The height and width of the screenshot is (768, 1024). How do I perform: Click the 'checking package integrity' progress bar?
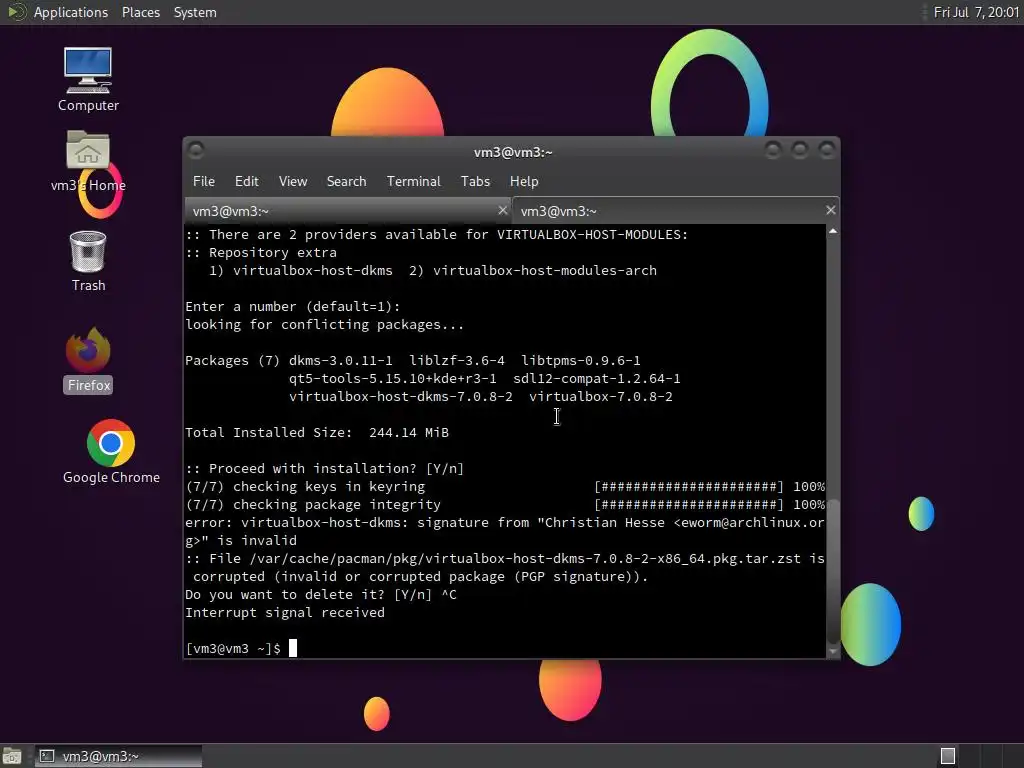click(x=689, y=505)
